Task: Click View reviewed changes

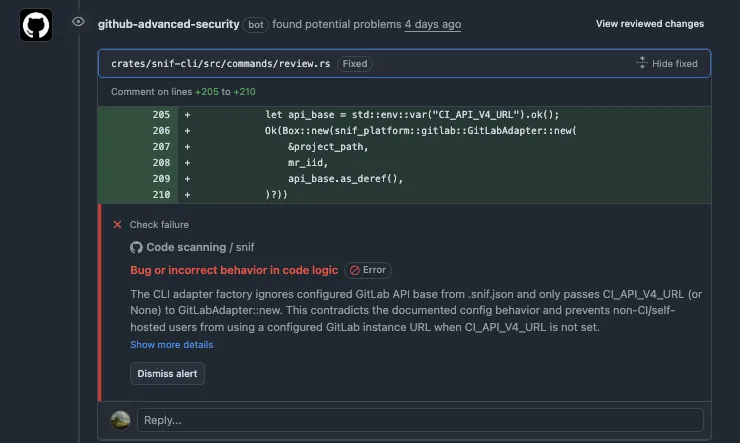Action: click(649, 24)
